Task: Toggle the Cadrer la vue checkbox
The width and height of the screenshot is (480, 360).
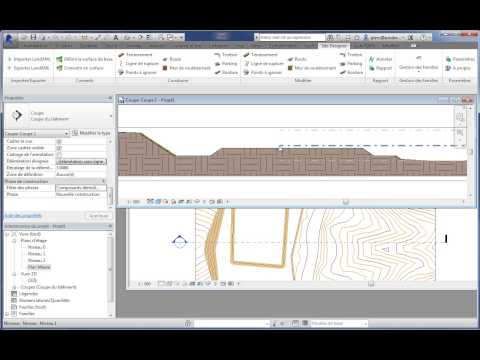Action: coord(59,142)
